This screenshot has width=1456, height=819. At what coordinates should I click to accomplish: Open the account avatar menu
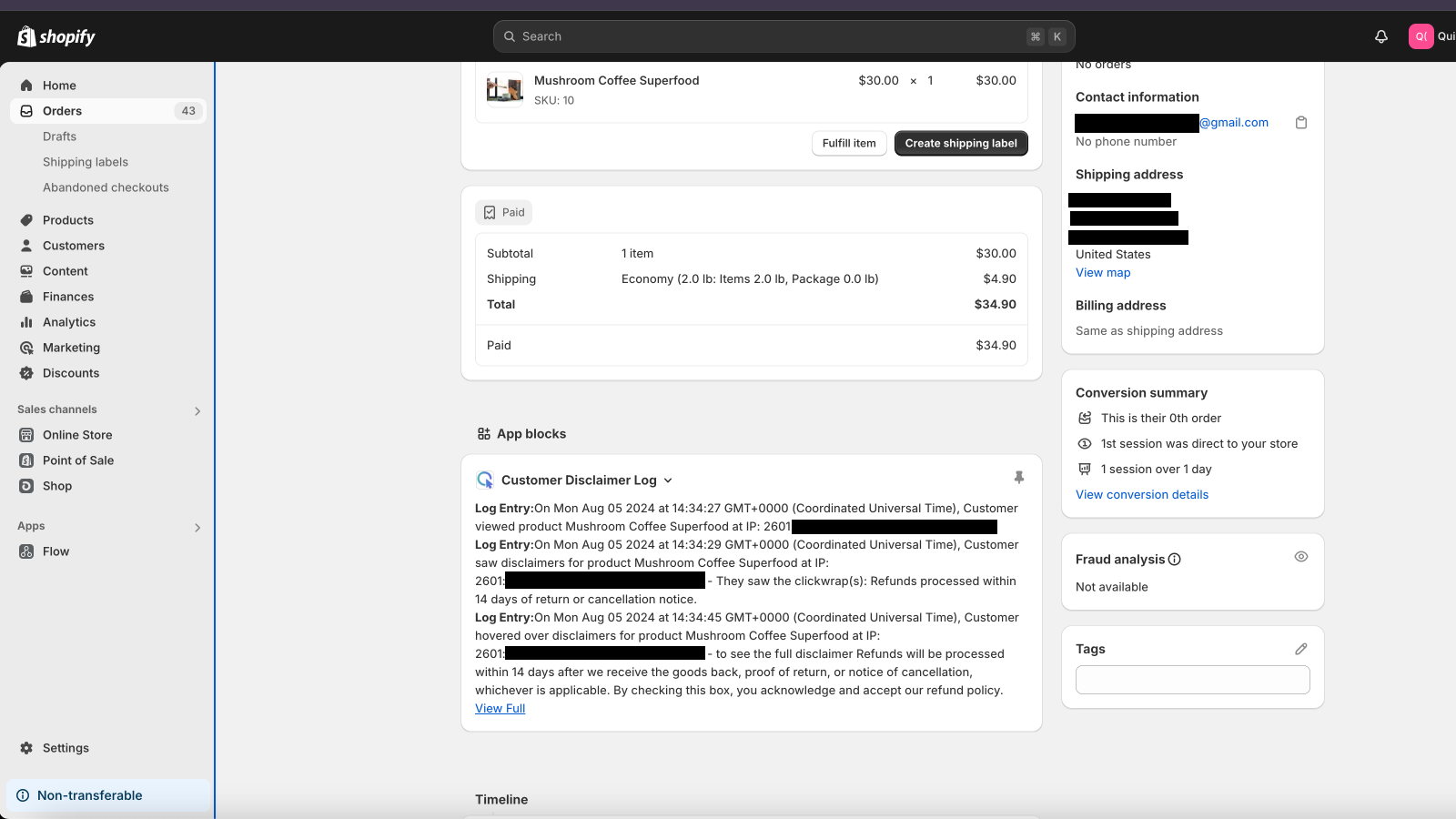[1421, 36]
